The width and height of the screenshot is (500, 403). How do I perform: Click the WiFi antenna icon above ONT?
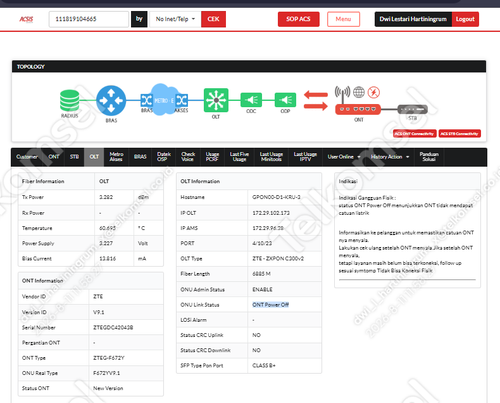coord(342,94)
